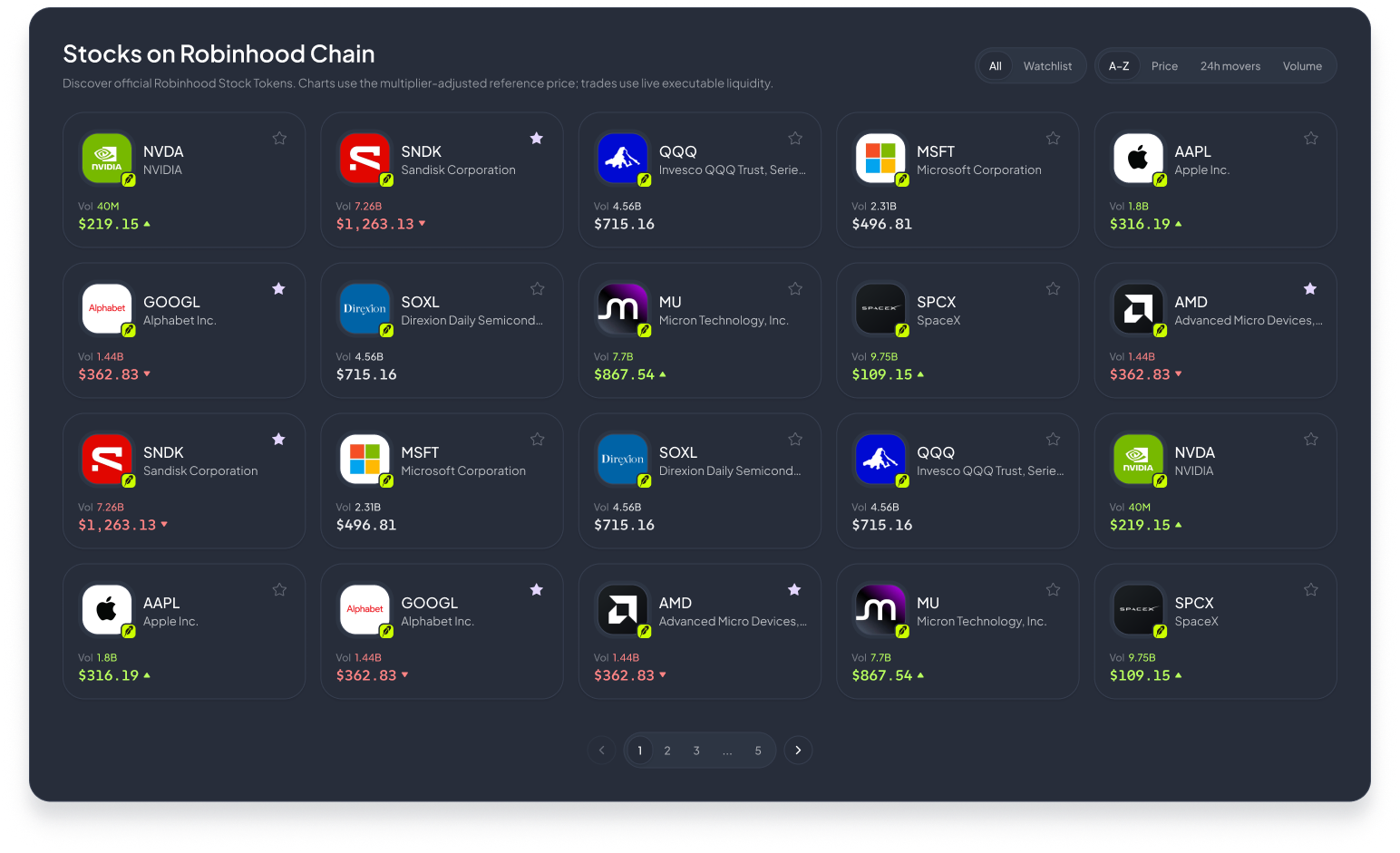
Task: Unstar the SNDK card in the top row
Action: tap(537, 139)
